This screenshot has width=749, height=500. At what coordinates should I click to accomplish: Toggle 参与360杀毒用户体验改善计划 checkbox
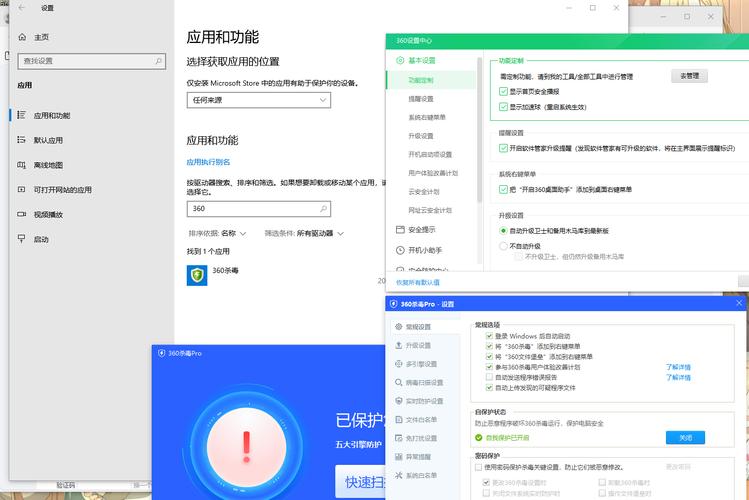[489, 367]
